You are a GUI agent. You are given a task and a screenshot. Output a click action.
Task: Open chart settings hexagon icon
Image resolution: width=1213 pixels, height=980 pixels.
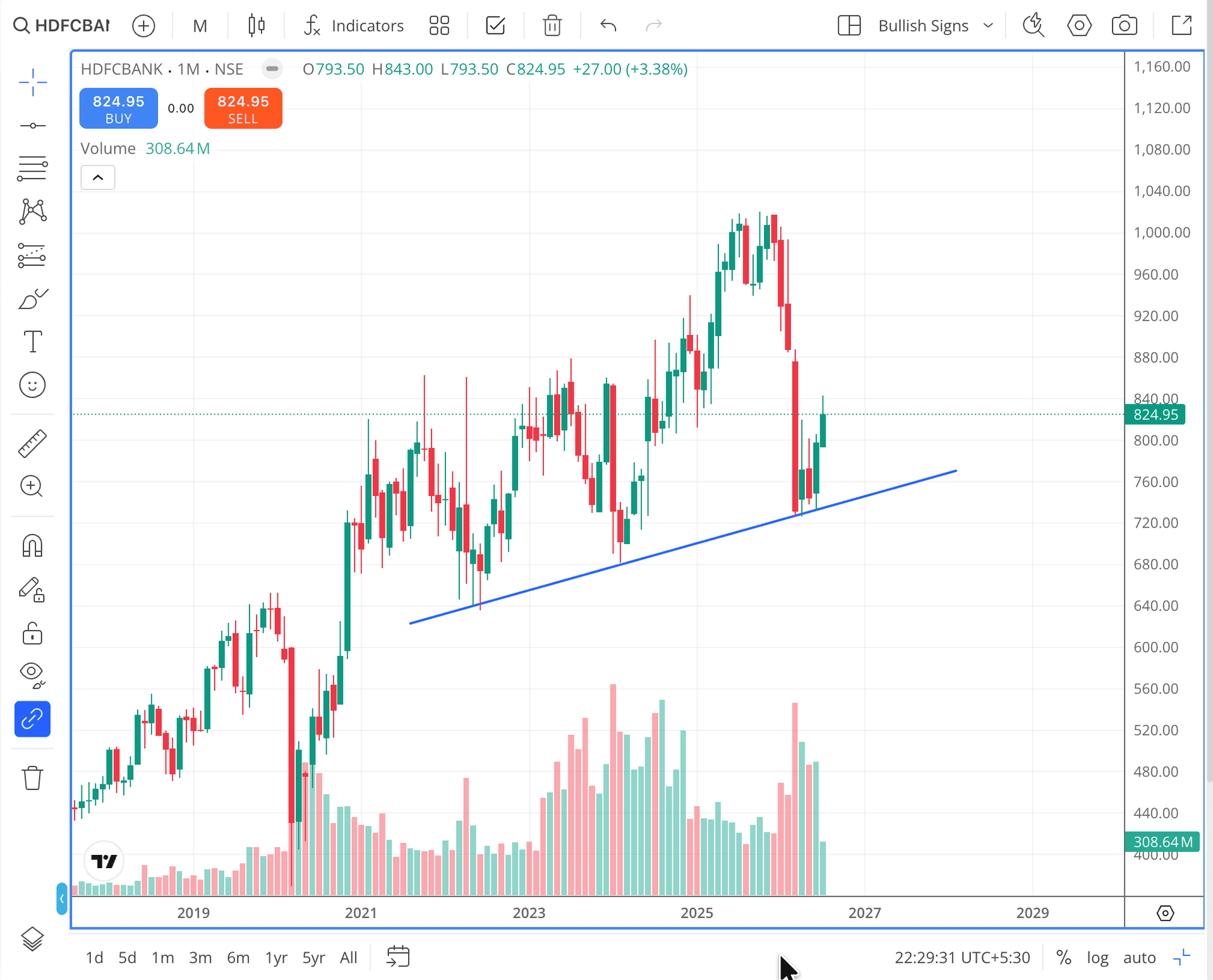coord(1079,25)
